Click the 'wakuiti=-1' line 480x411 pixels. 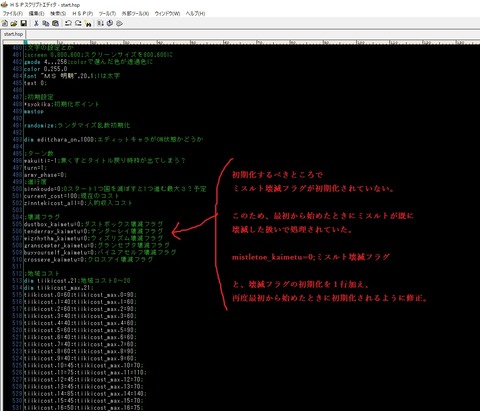pos(105,161)
